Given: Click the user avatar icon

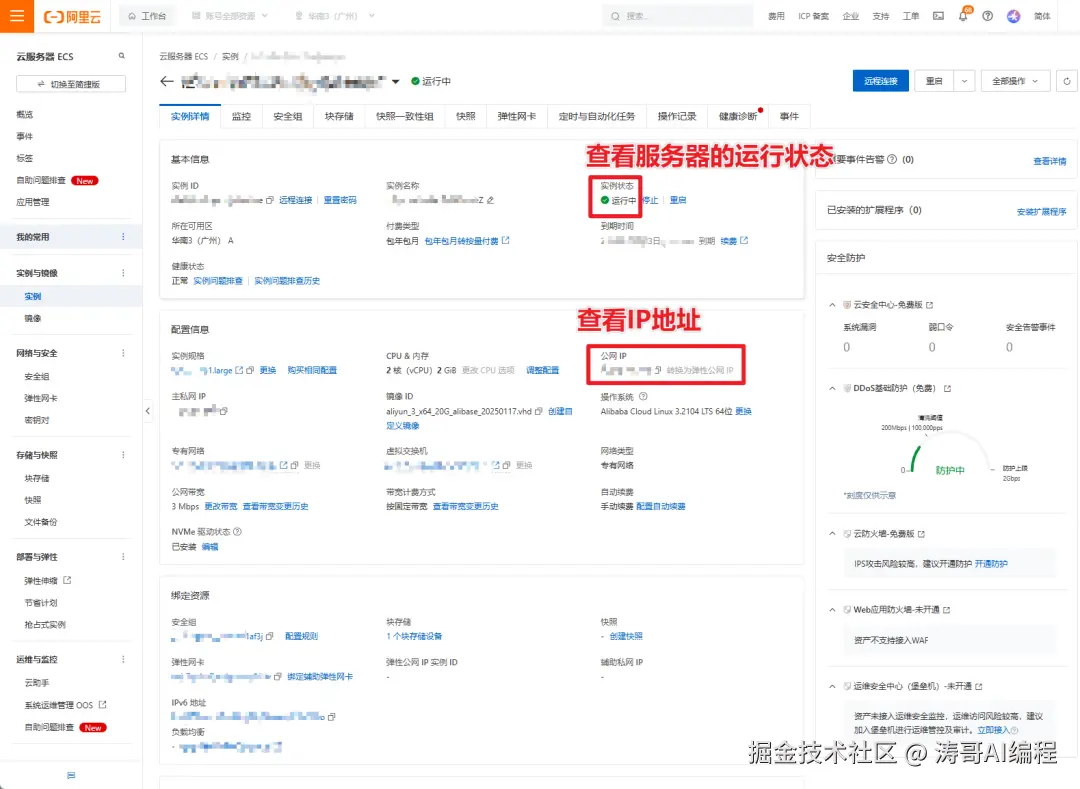Looking at the screenshot, I should 1013,16.
